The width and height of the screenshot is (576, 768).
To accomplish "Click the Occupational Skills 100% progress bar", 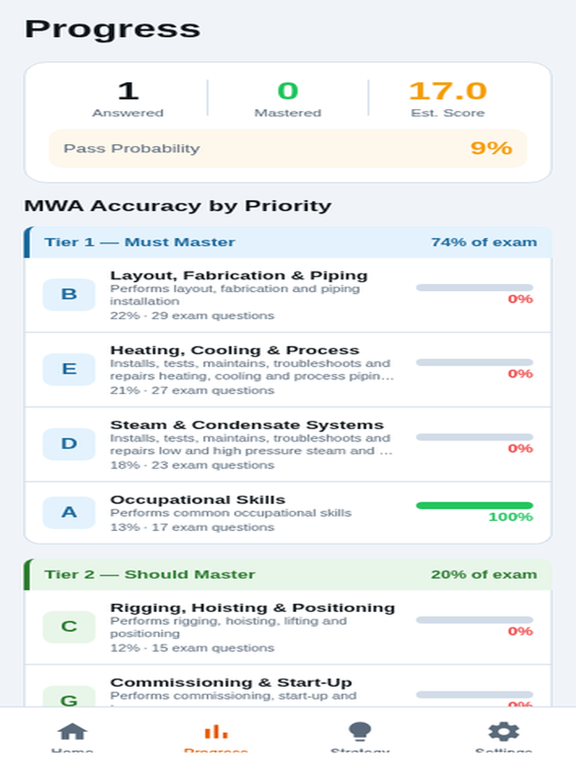I will point(474,505).
